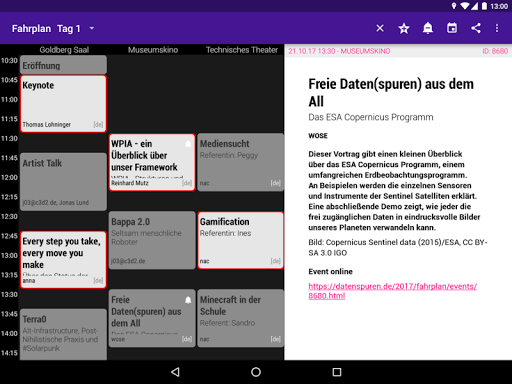
Task: Tap bell icon on WPIA session
Action: coord(188,144)
